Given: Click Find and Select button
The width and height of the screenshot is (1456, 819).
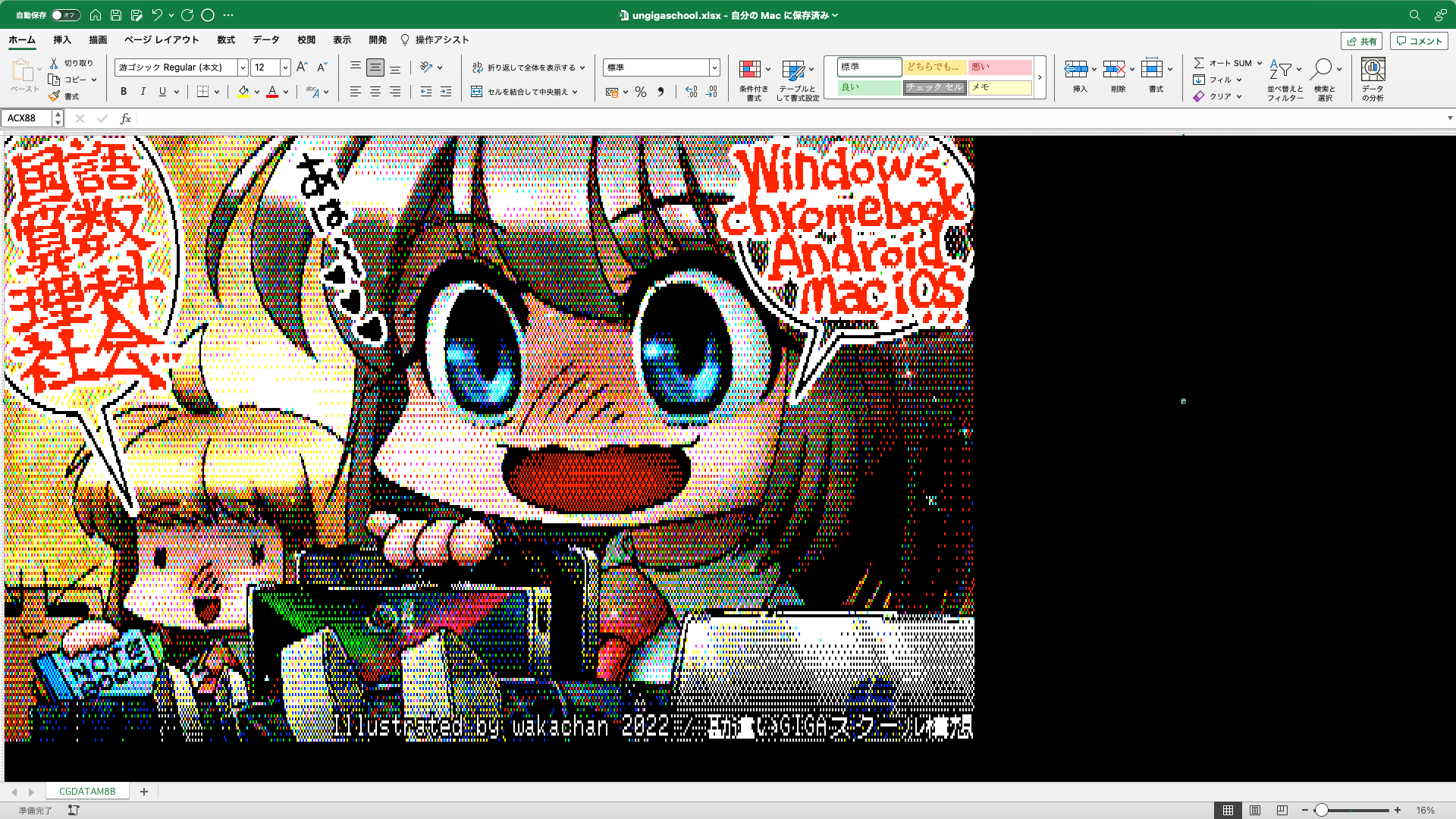Looking at the screenshot, I should [x=1325, y=80].
